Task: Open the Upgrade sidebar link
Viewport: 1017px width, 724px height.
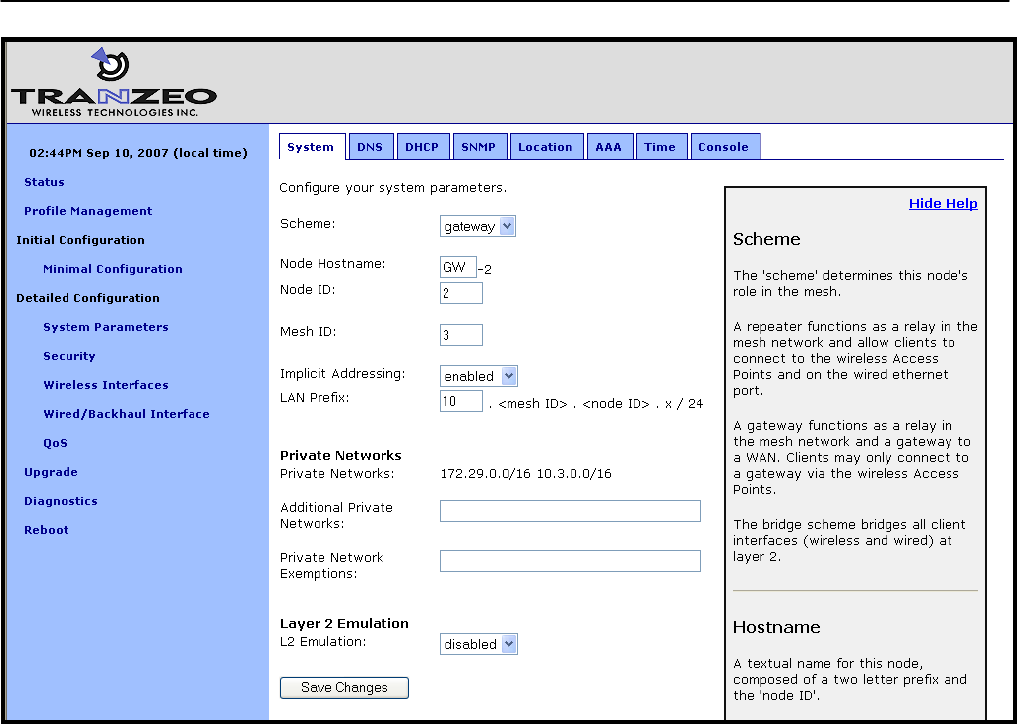Action: click(51, 472)
